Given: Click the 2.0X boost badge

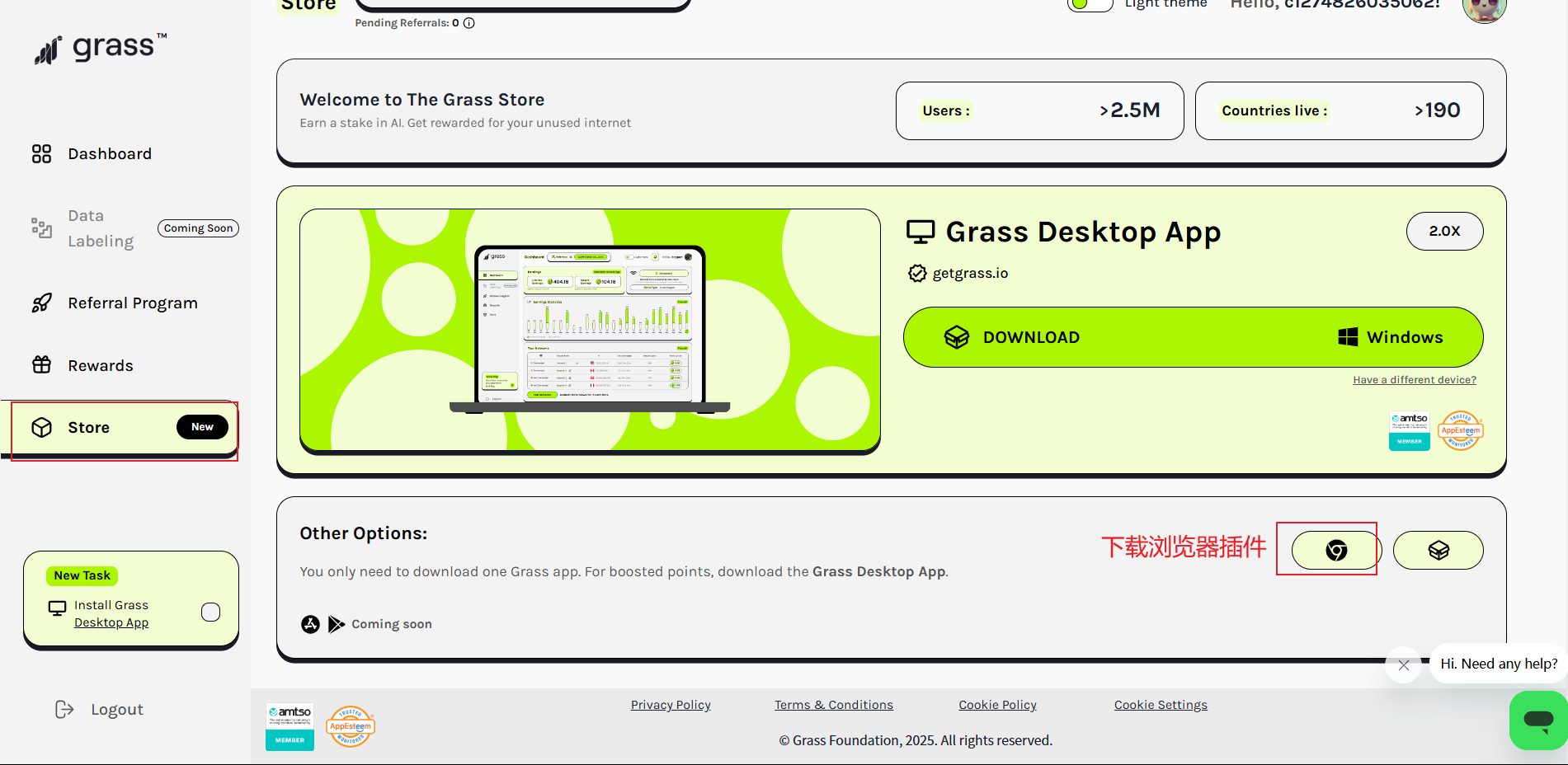Looking at the screenshot, I should pyautogui.click(x=1445, y=231).
